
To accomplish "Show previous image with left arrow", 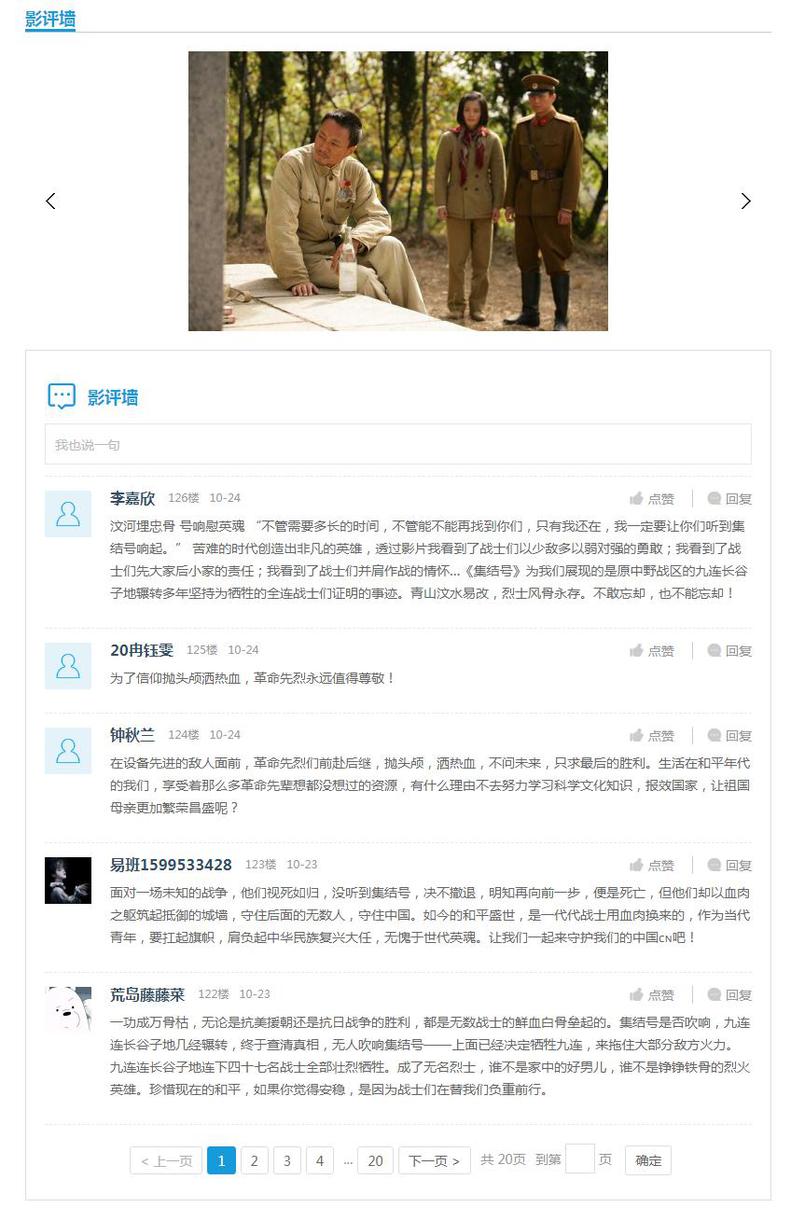I will pos(51,201).
